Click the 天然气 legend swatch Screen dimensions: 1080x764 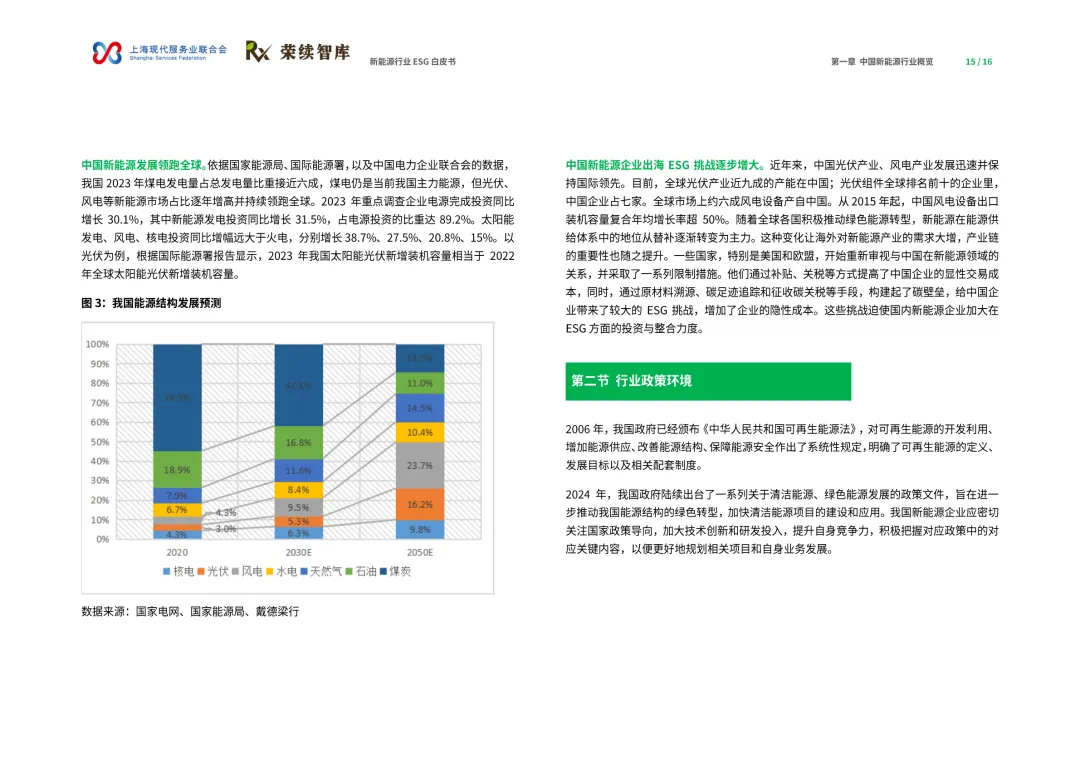304,572
